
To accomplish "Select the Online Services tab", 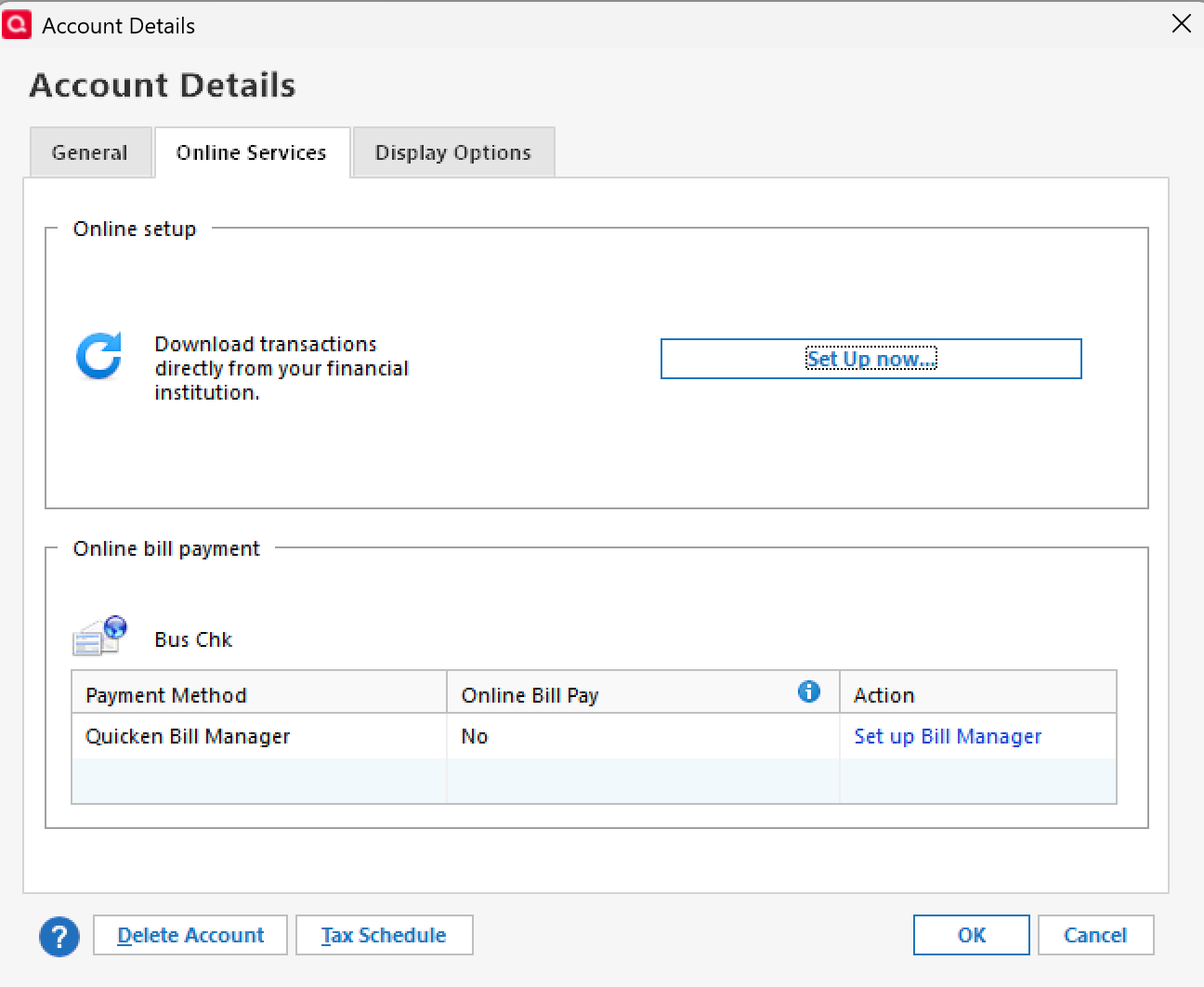I will [x=251, y=152].
